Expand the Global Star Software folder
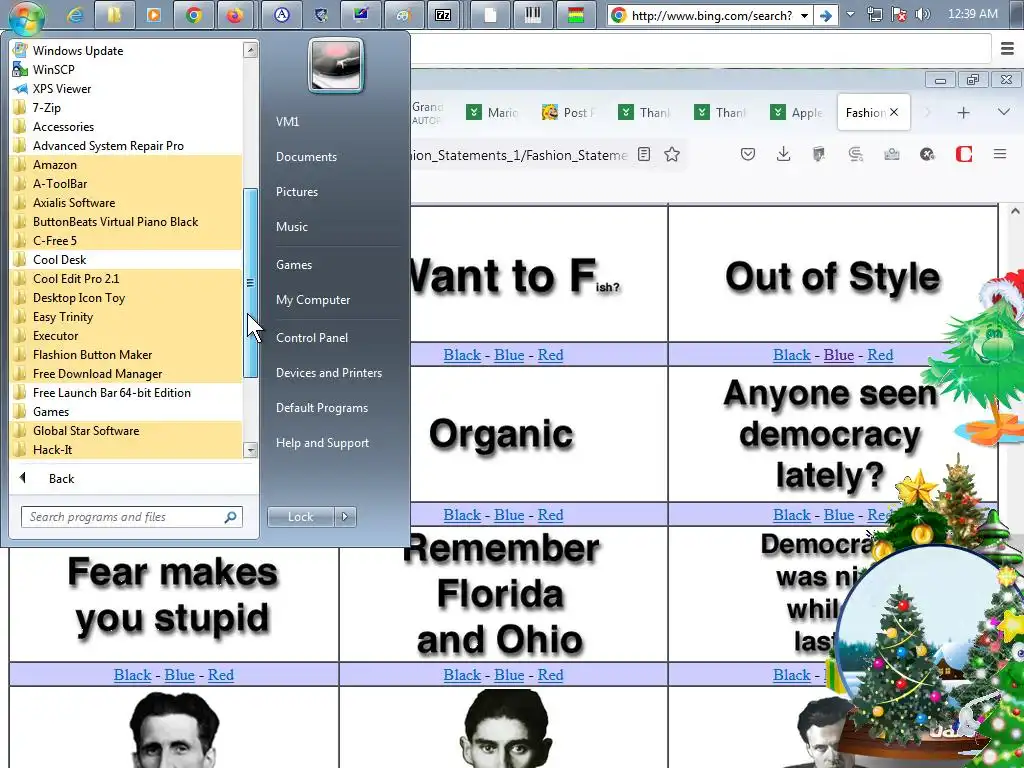Viewport: 1024px width, 768px height. pyautogui.click(x=127, y=430)
